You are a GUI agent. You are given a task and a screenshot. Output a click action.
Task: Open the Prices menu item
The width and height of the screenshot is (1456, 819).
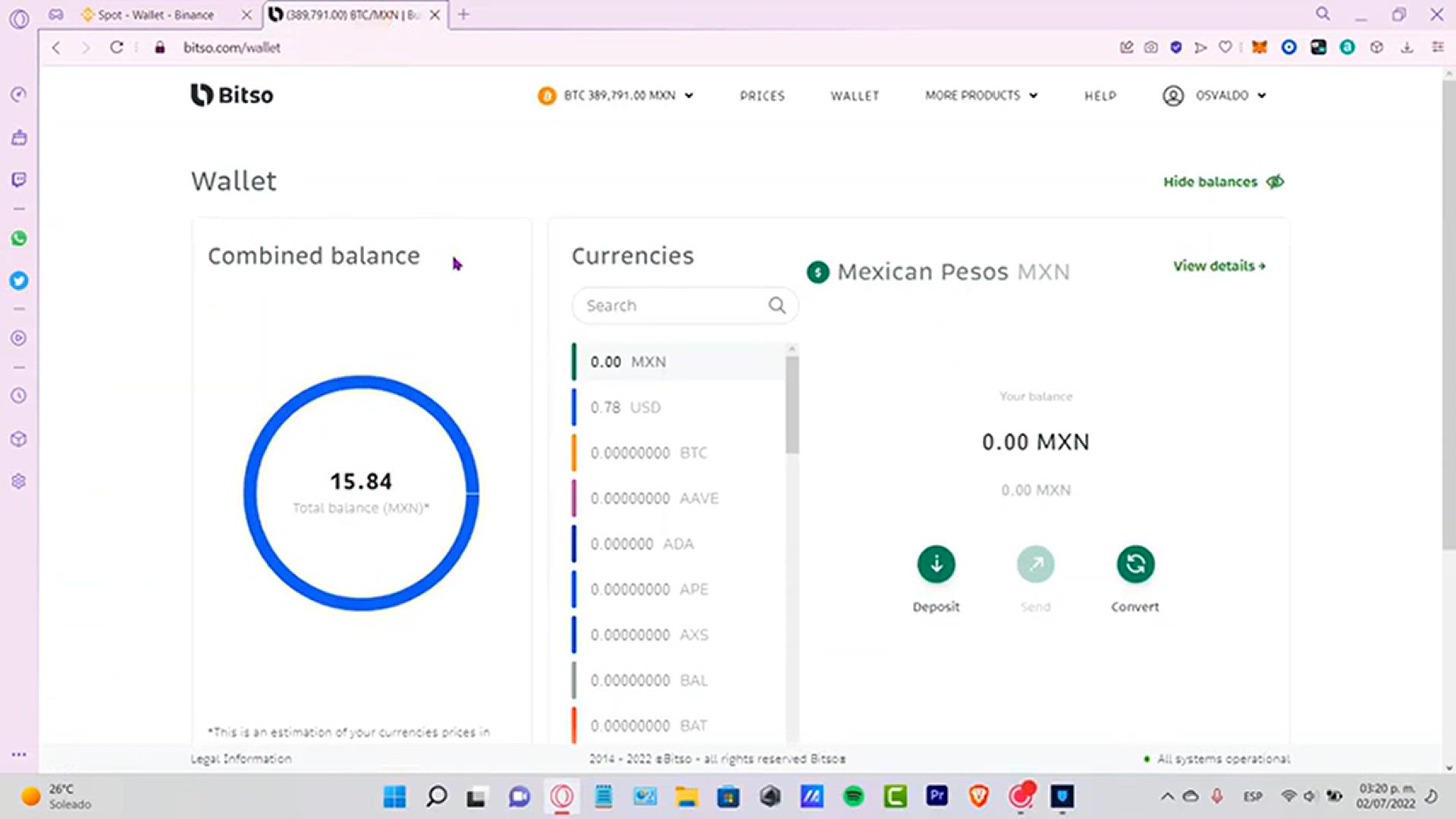(x=762, y=96)
